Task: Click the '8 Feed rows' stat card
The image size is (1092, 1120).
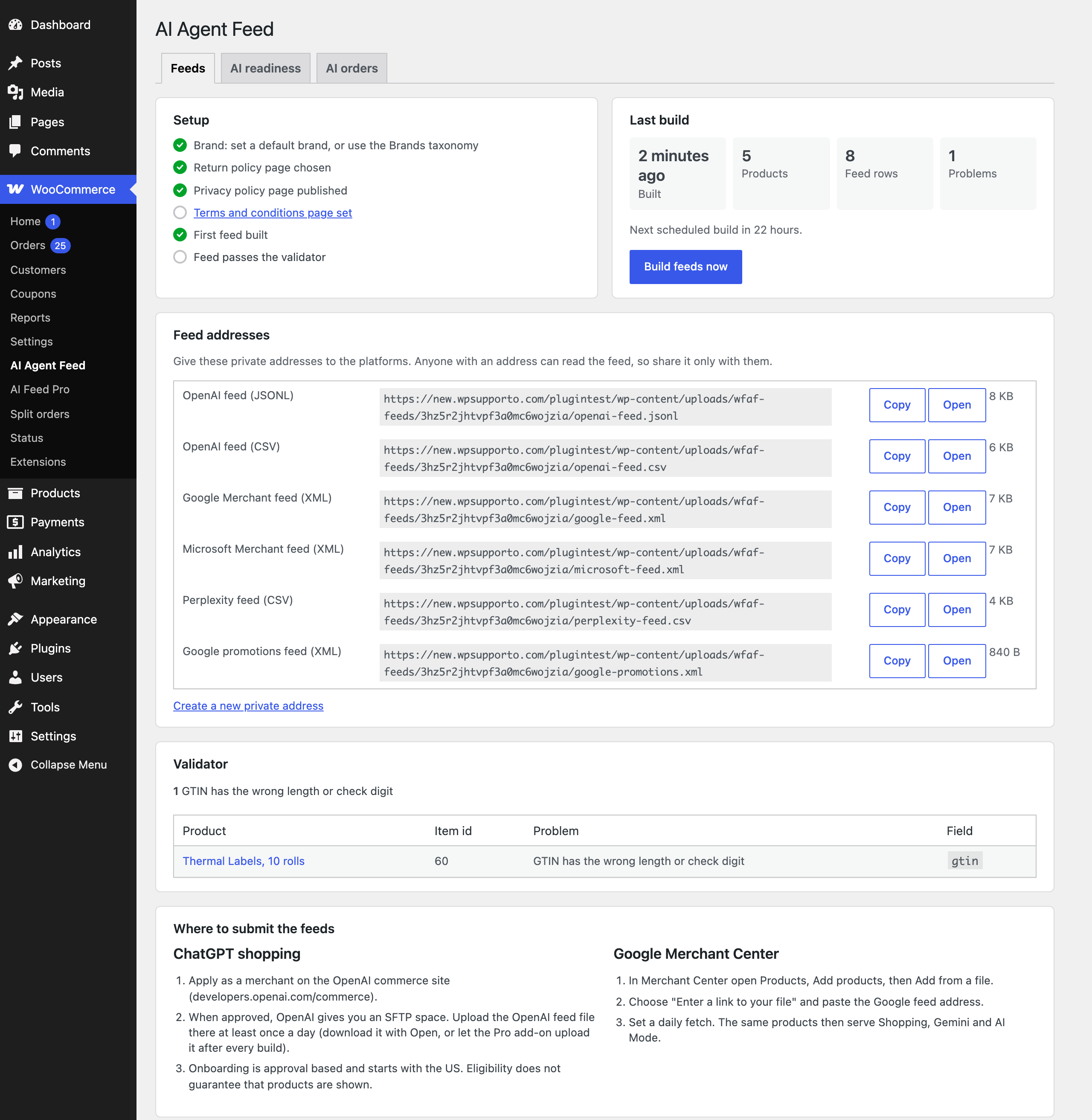Action: click(x=884, y=174)
